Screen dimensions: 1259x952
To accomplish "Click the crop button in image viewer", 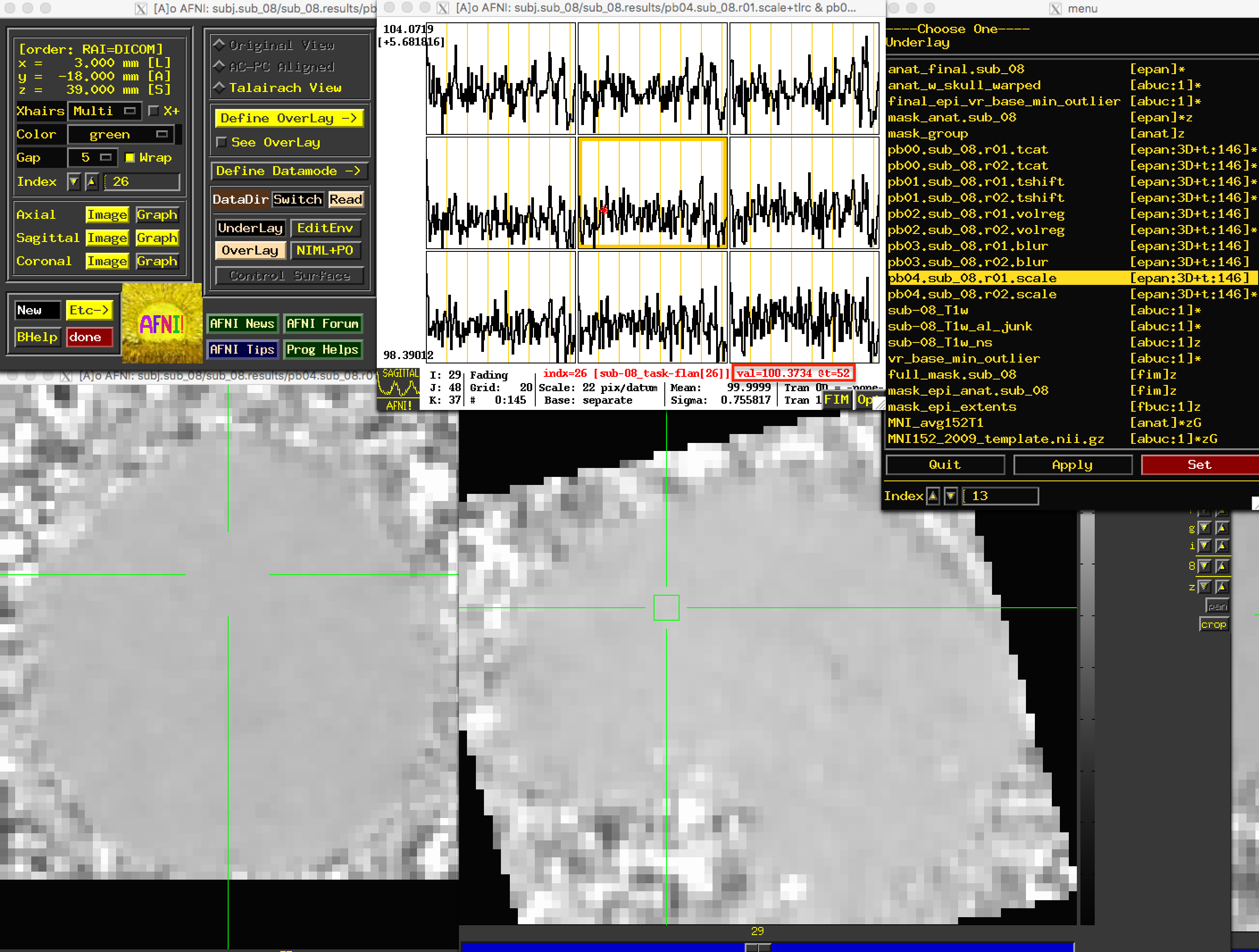I will tap(1213, 625).
